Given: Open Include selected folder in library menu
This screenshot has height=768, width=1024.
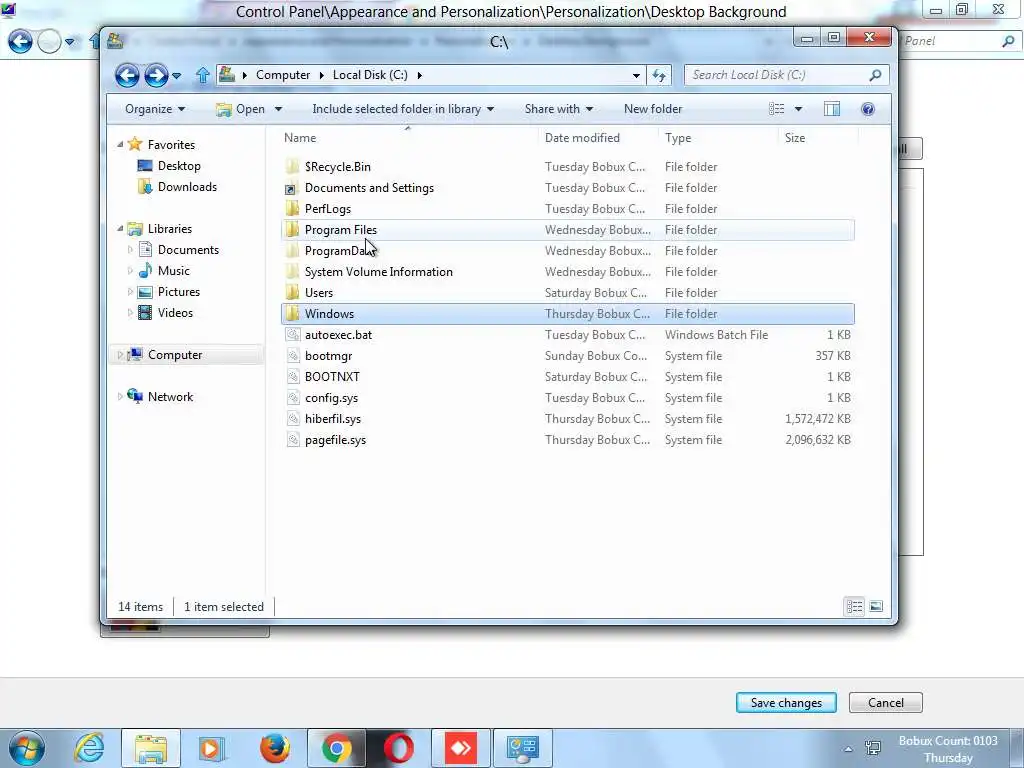Looking at the screenshot, I should click(403, 109).
